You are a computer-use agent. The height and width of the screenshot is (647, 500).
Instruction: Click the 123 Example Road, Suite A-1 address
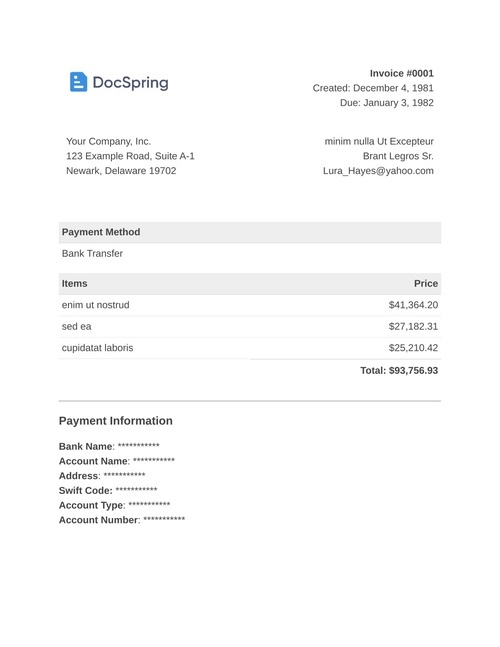click(130, 156)
